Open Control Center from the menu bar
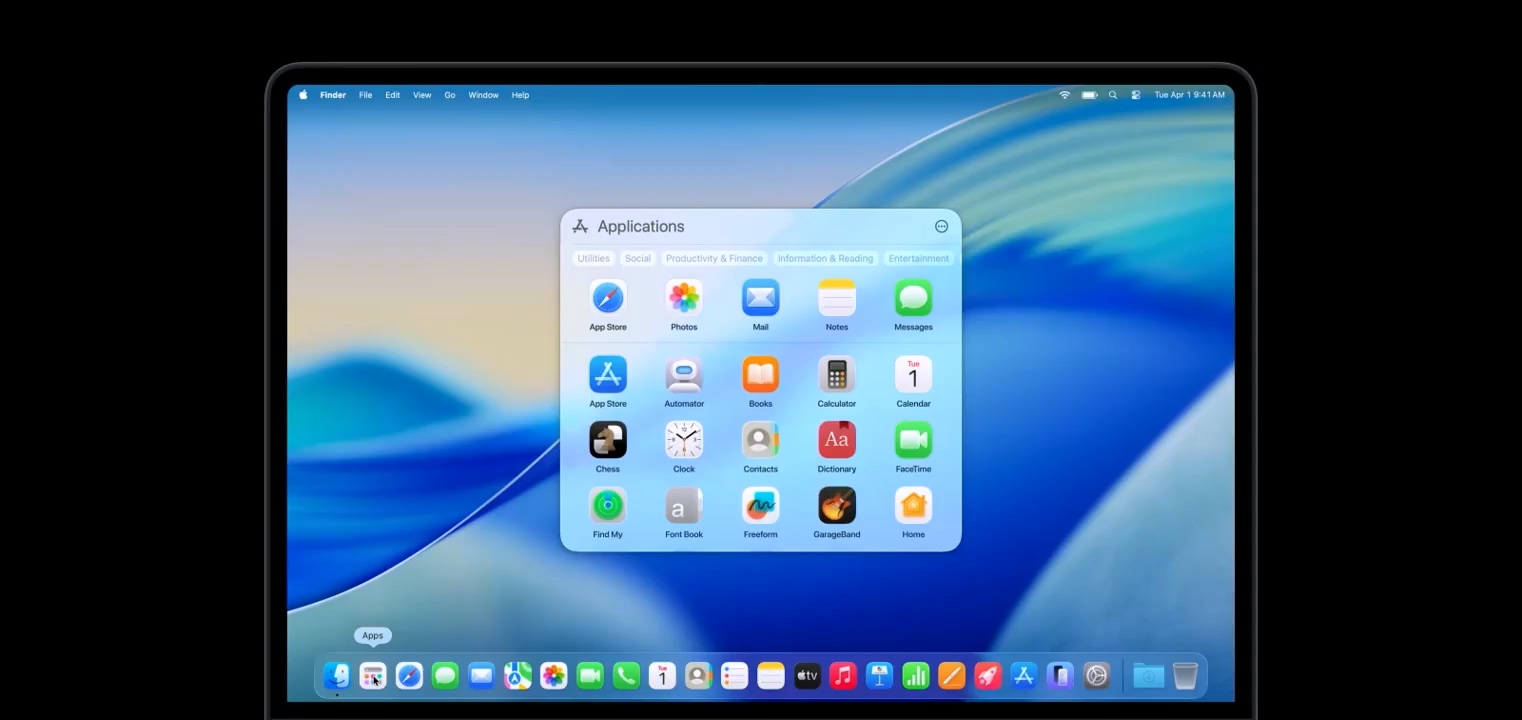The width and height of the screenshot is (1522, 720). tap(1135, 95)
